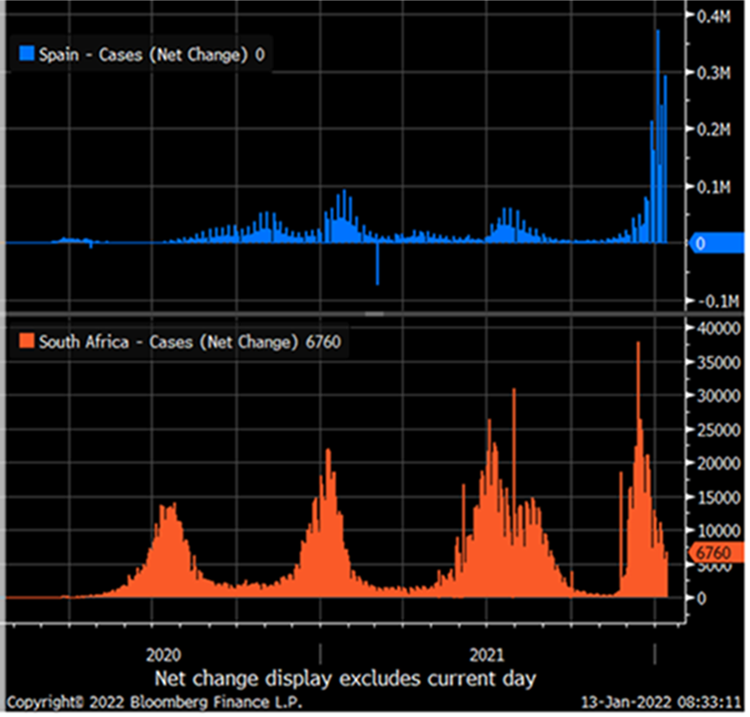Grab the panel divider handle between charts
The height and width of the screenshot is (717, 750).
[x=375, y=313]
